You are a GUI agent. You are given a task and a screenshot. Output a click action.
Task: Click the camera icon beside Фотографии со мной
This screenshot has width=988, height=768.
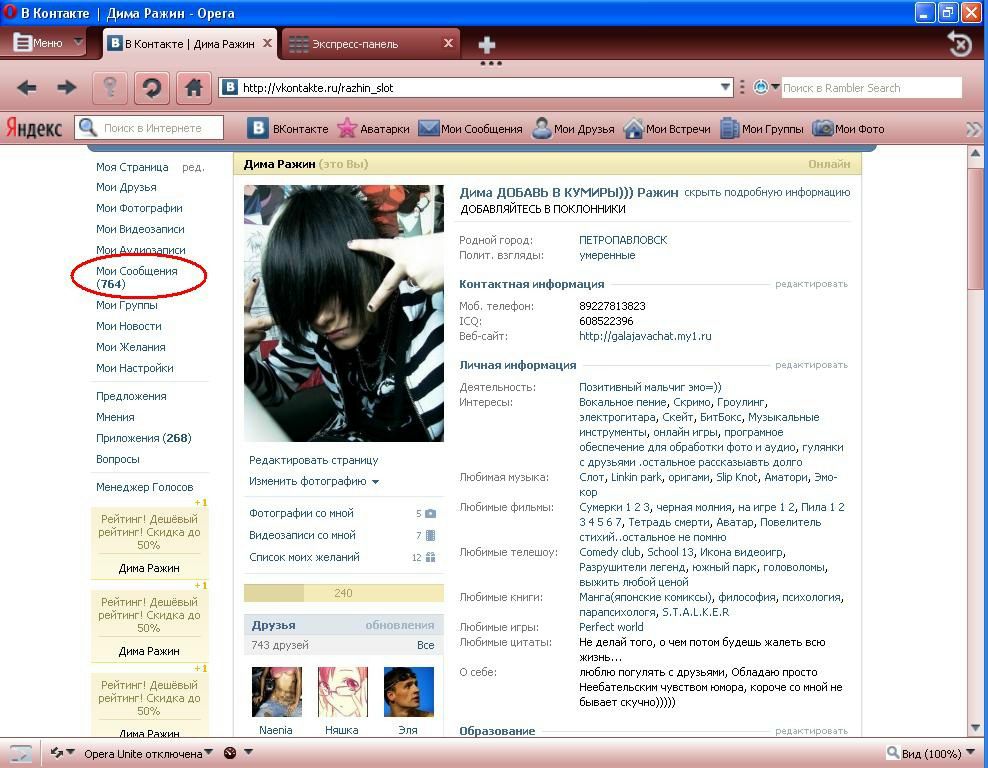coord(430,513)
